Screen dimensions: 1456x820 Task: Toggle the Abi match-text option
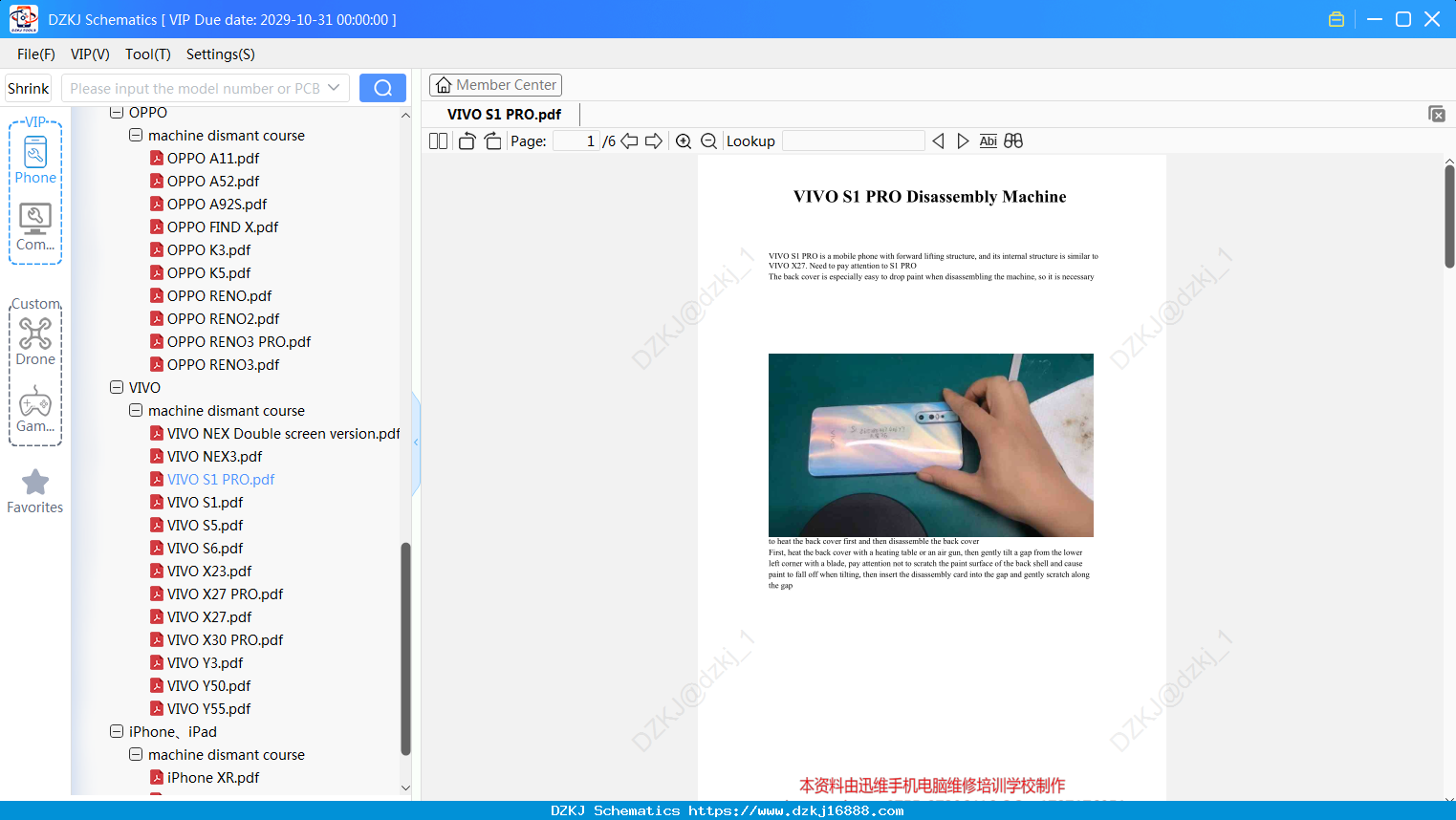click(x=989, y=141)
